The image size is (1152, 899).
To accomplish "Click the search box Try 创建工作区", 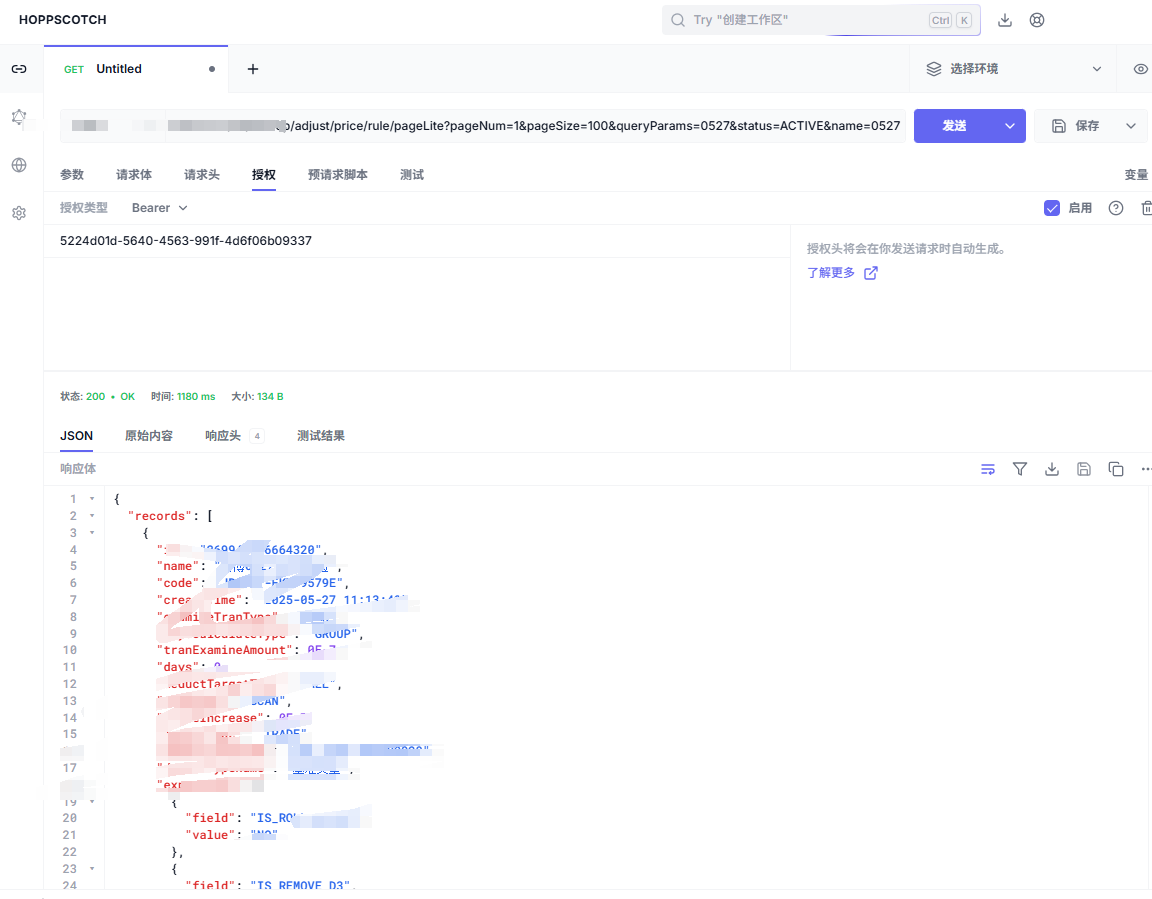I will 821,21.
